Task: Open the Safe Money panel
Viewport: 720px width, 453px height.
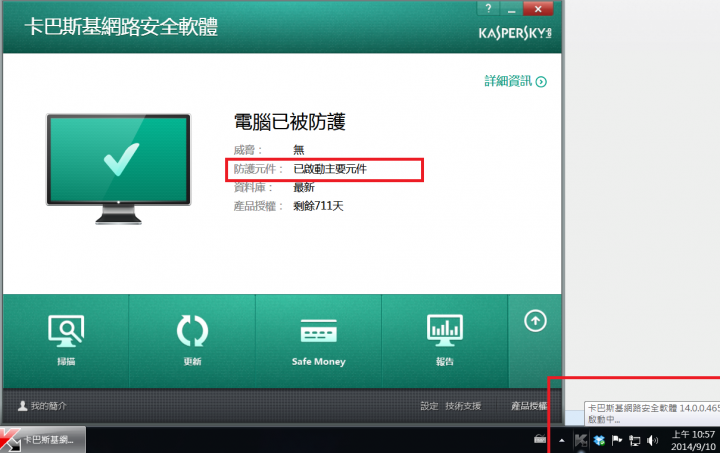Action: pos(319,341)
